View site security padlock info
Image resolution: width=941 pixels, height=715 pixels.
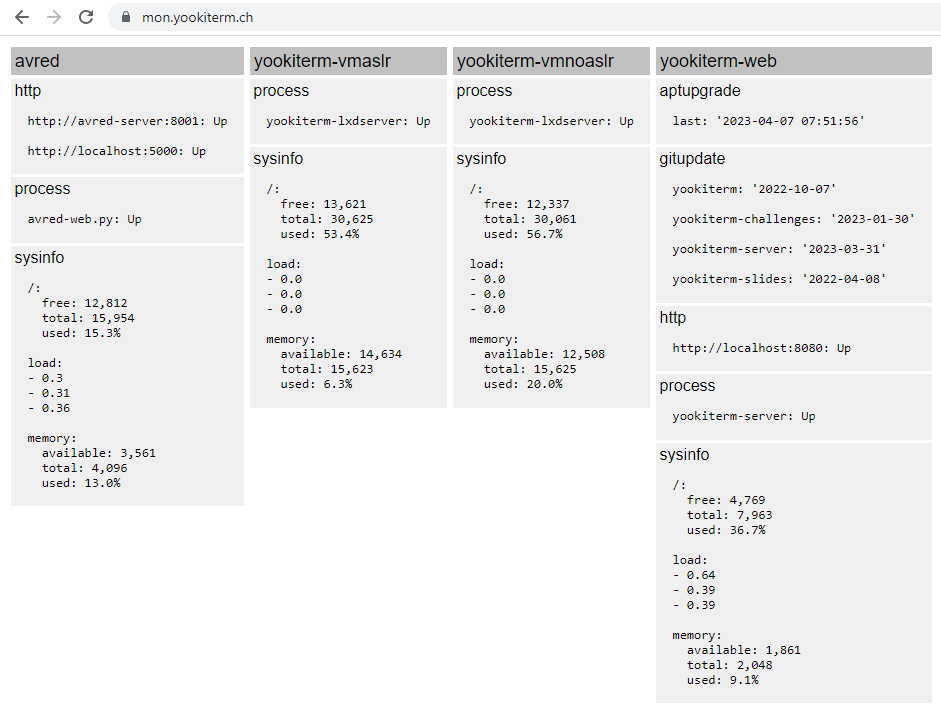126,17
